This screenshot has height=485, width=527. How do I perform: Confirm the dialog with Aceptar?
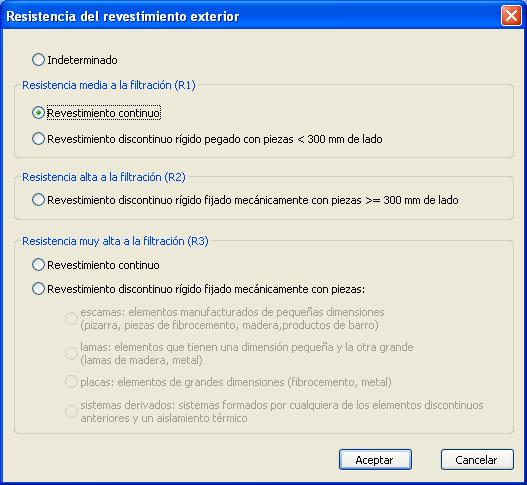tap(375, 459)
